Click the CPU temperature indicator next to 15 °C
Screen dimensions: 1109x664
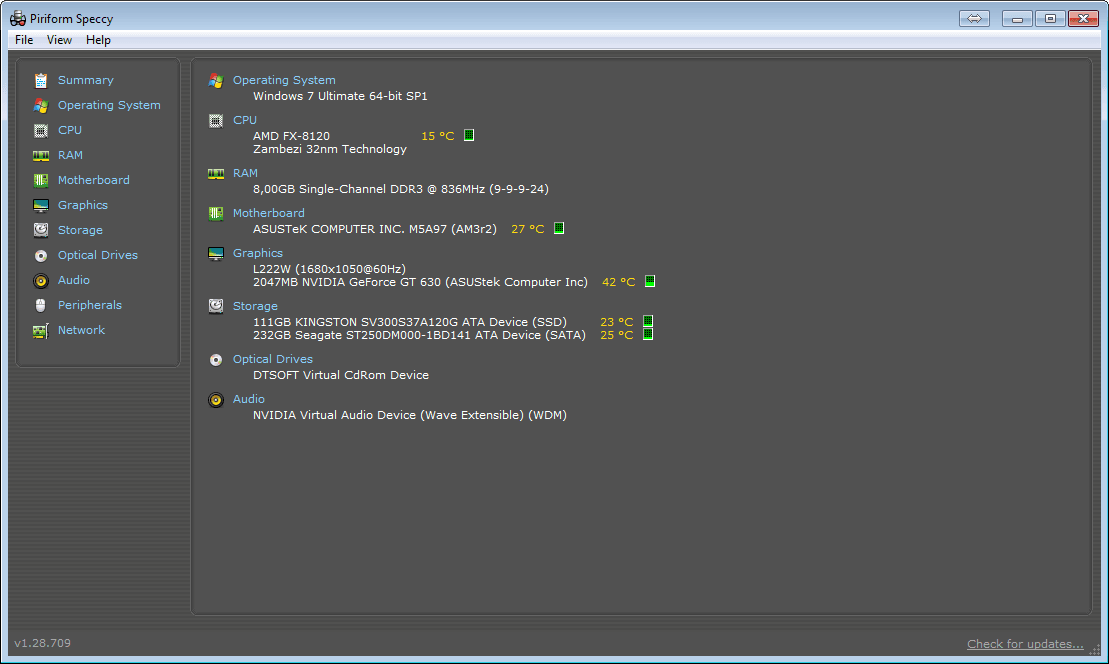pos(469,135)
